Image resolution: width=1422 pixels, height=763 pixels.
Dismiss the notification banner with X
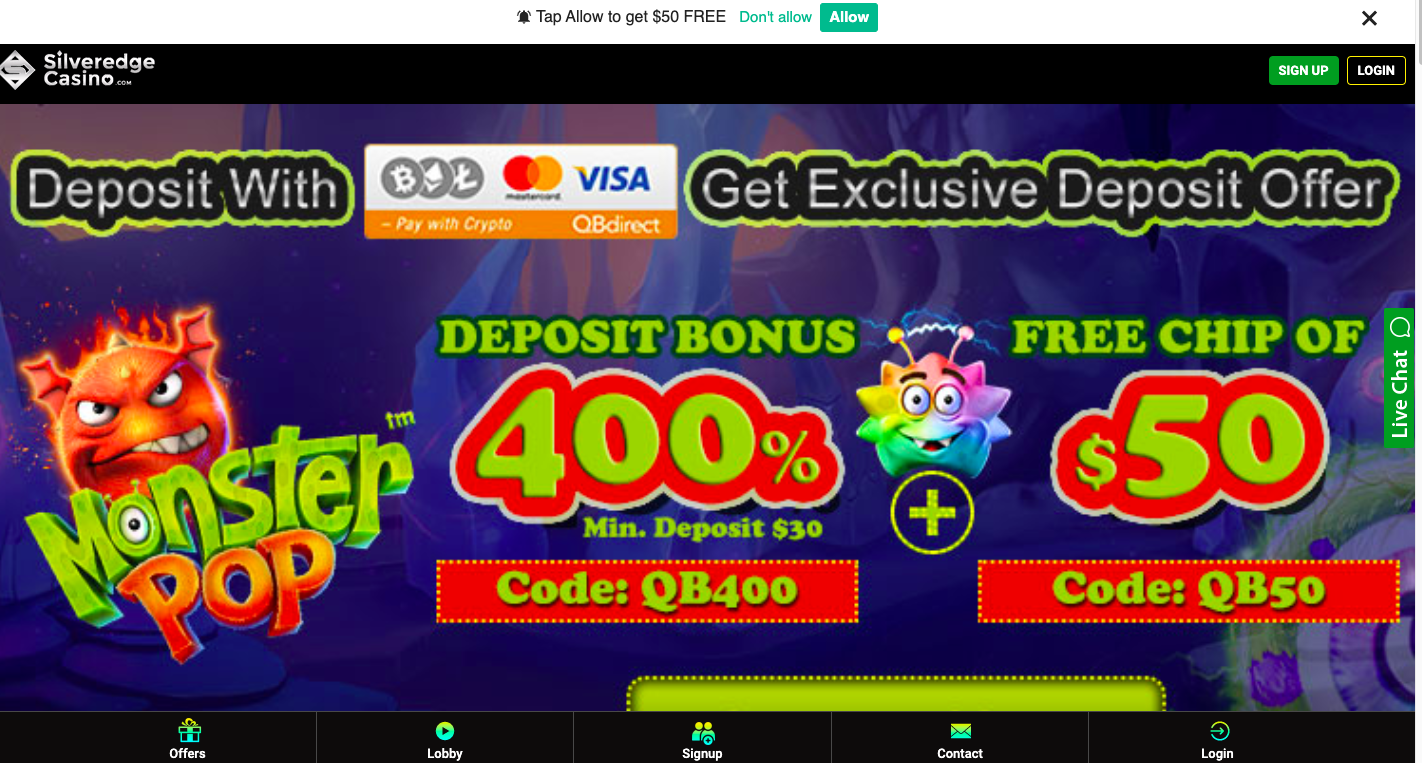(x=1370, y=18)
